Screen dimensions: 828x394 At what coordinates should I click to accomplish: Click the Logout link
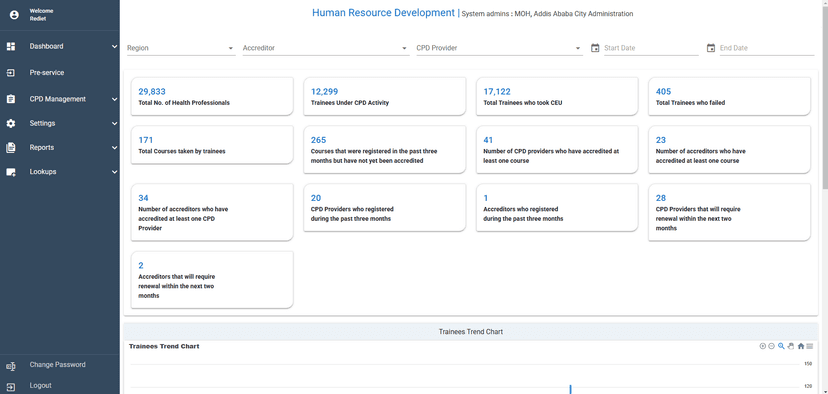(x=41, y=386)
